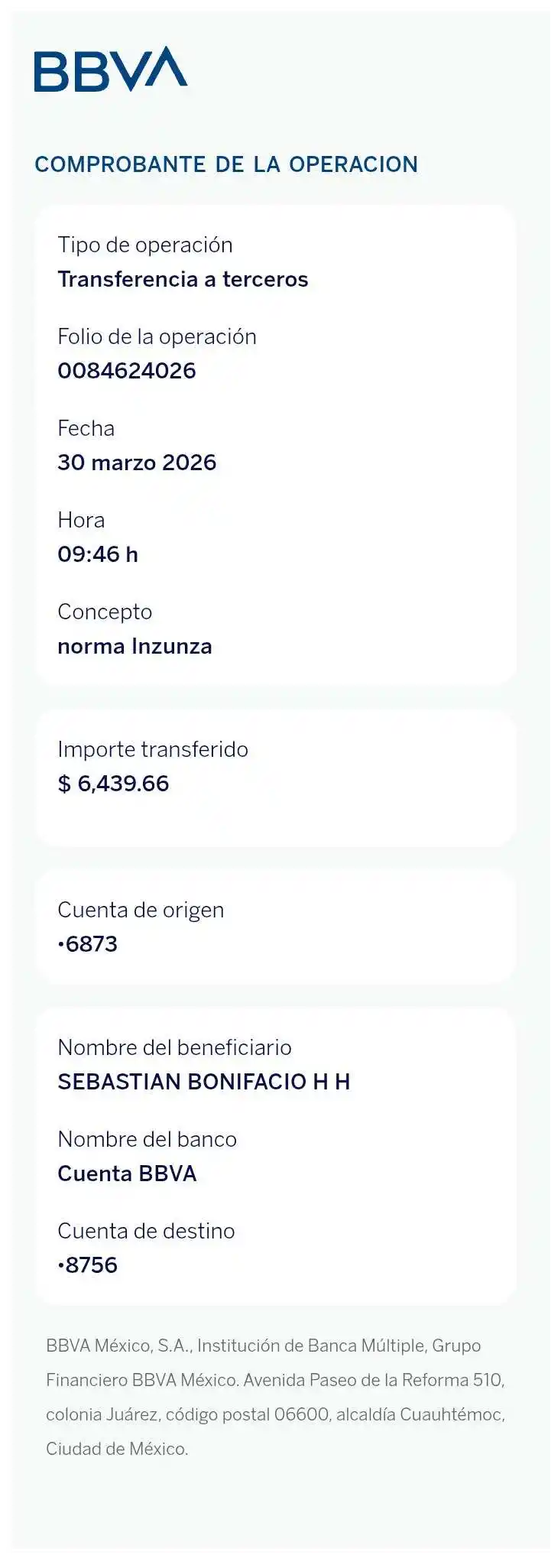Click the COMPROBANTE DE LA OPERACION heading
This screenshot has width=551, height=1568.
coord(226,164)
